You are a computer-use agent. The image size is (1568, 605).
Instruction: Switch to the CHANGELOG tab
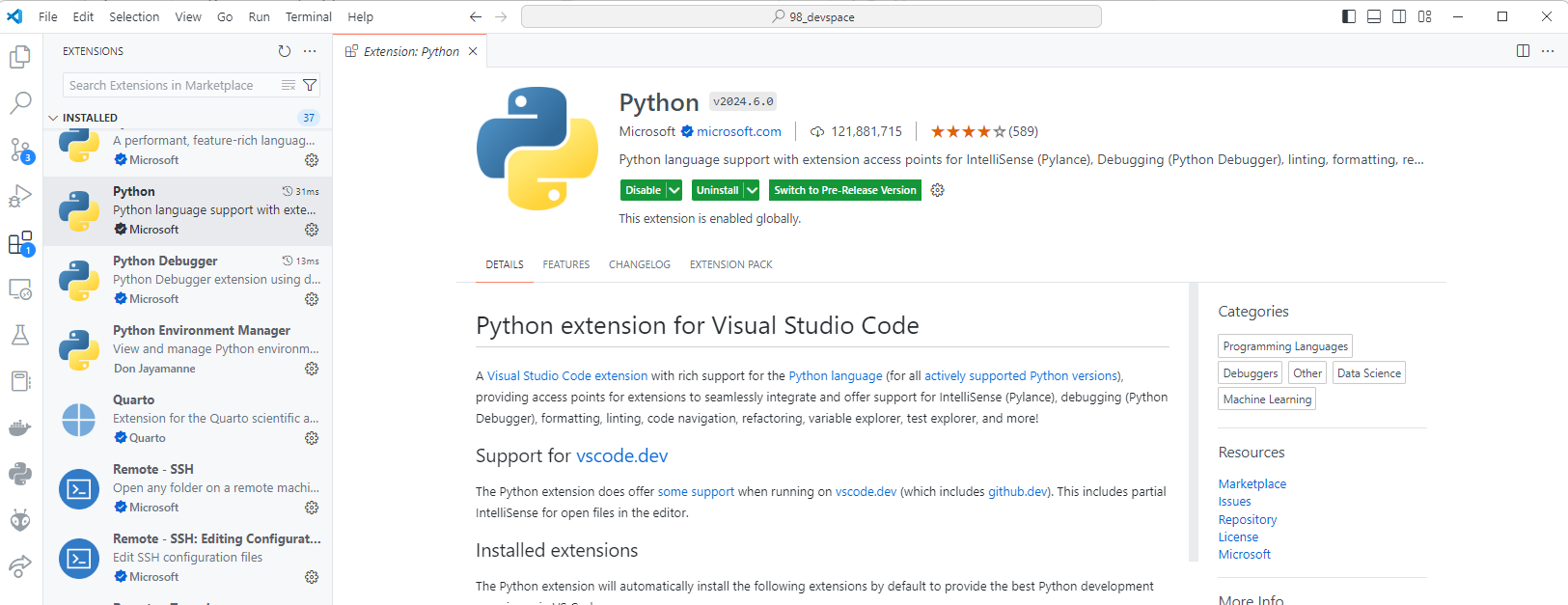tap(640, 264)
